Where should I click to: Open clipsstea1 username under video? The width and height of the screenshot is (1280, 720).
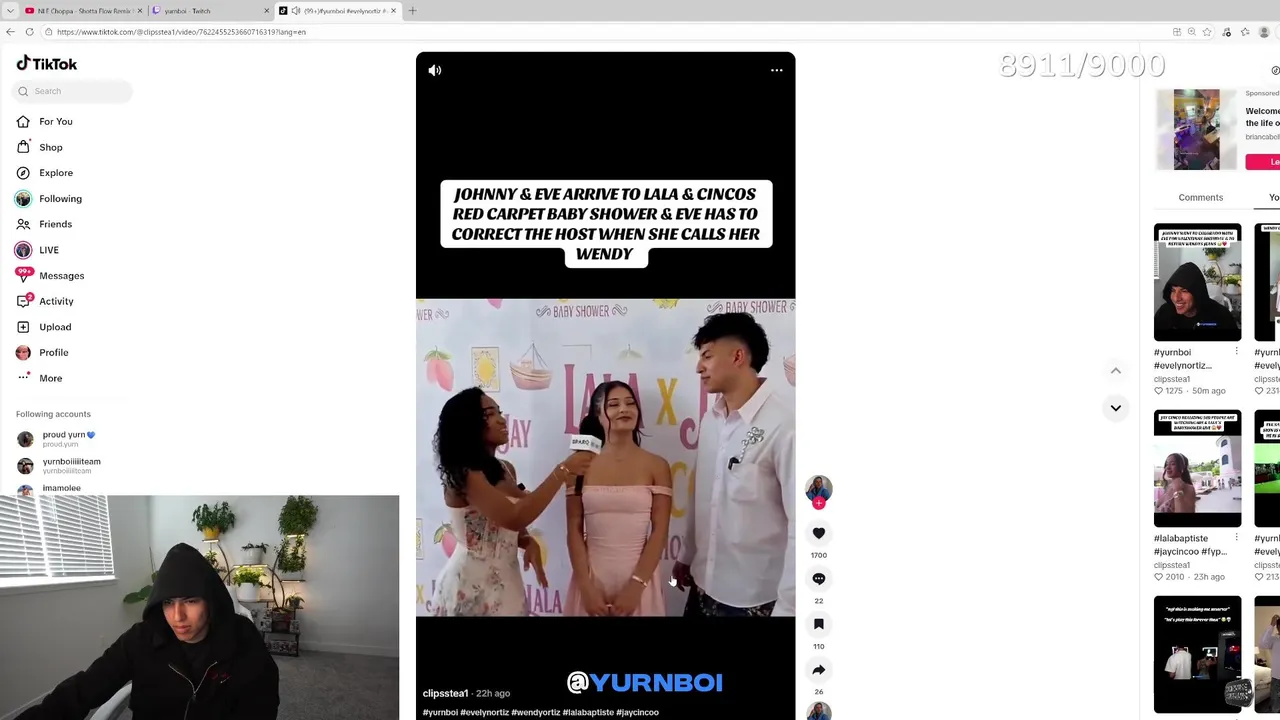(x=445, y=693)
